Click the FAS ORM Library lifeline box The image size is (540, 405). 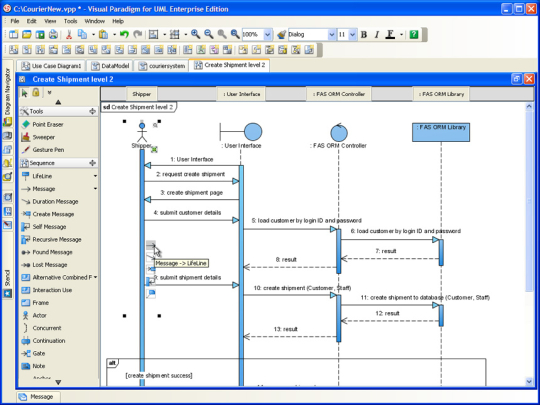coord(441,132)
